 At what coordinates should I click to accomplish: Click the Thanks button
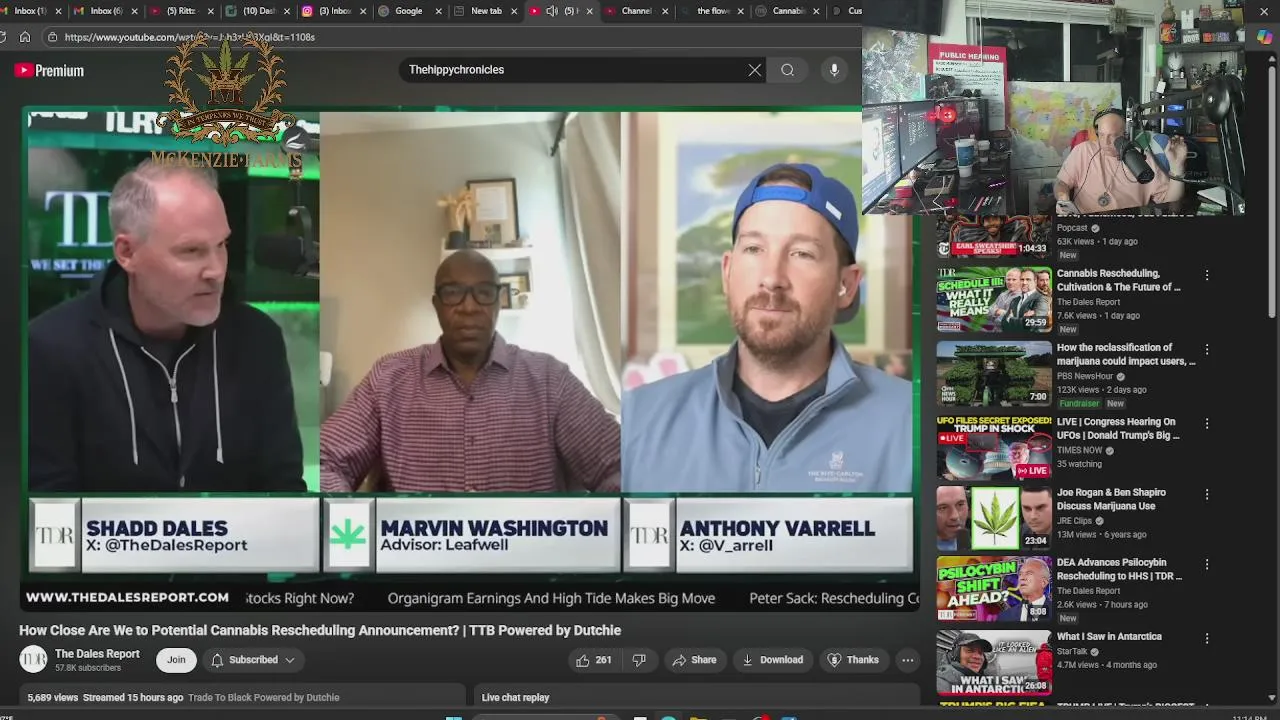pyautogui.click(x=853, y=660)
